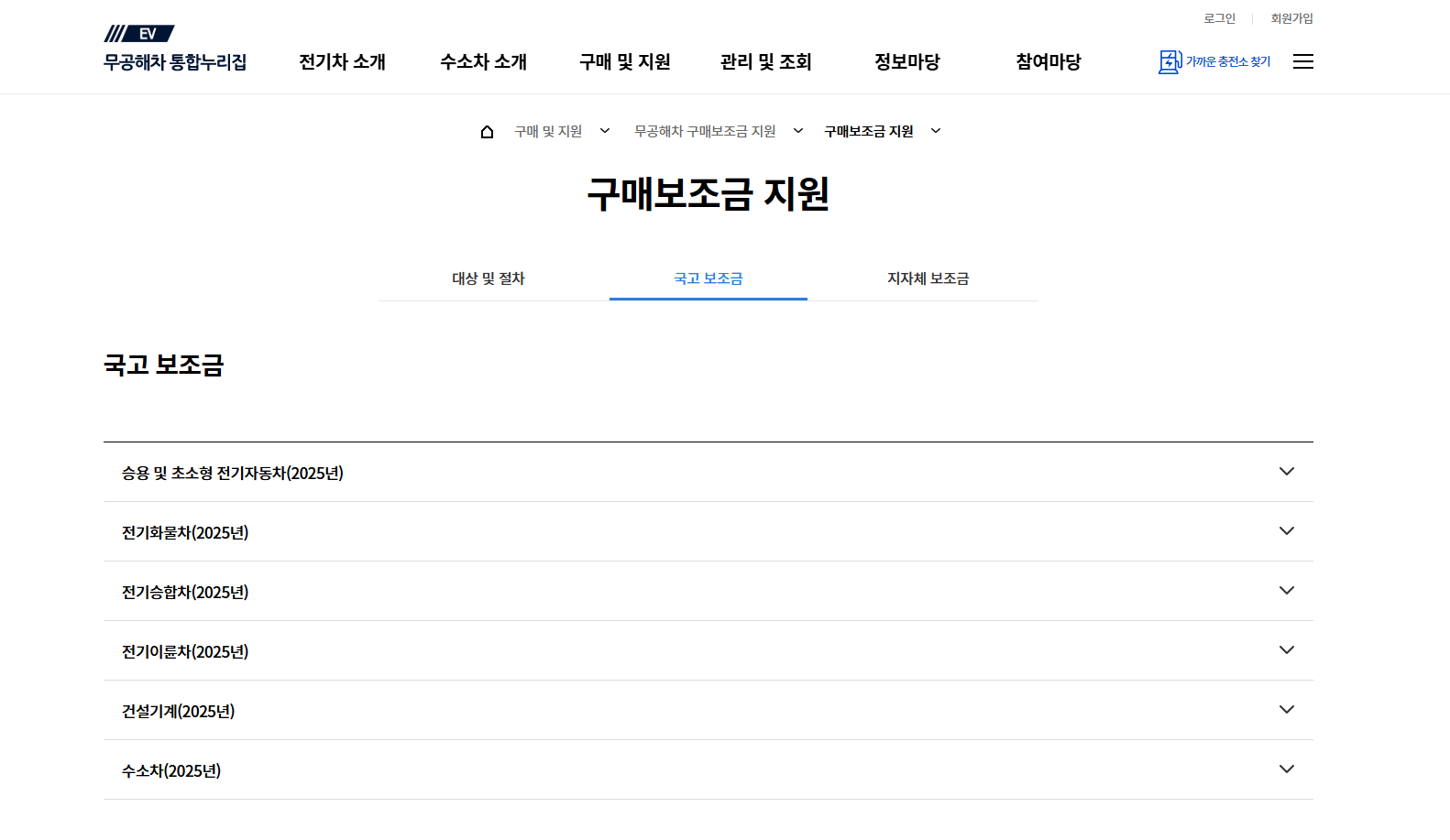Open the 구매 및 지원 top menu
The image size is (1450, 840).
[625, 61]
